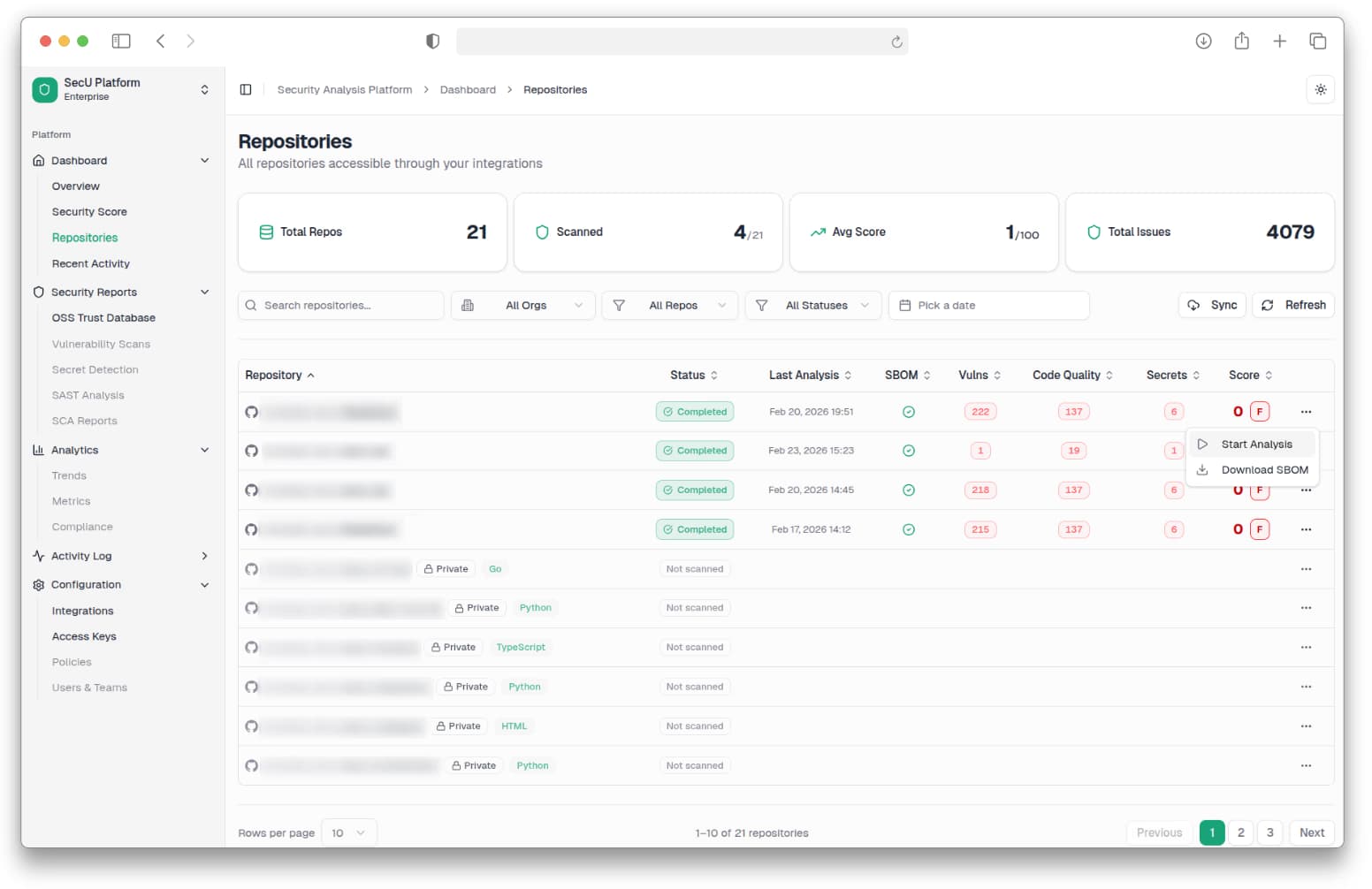
Task: Collapse the Dashboard section in the sidebar
Action: pyautogui.click(x=205, y=160)
